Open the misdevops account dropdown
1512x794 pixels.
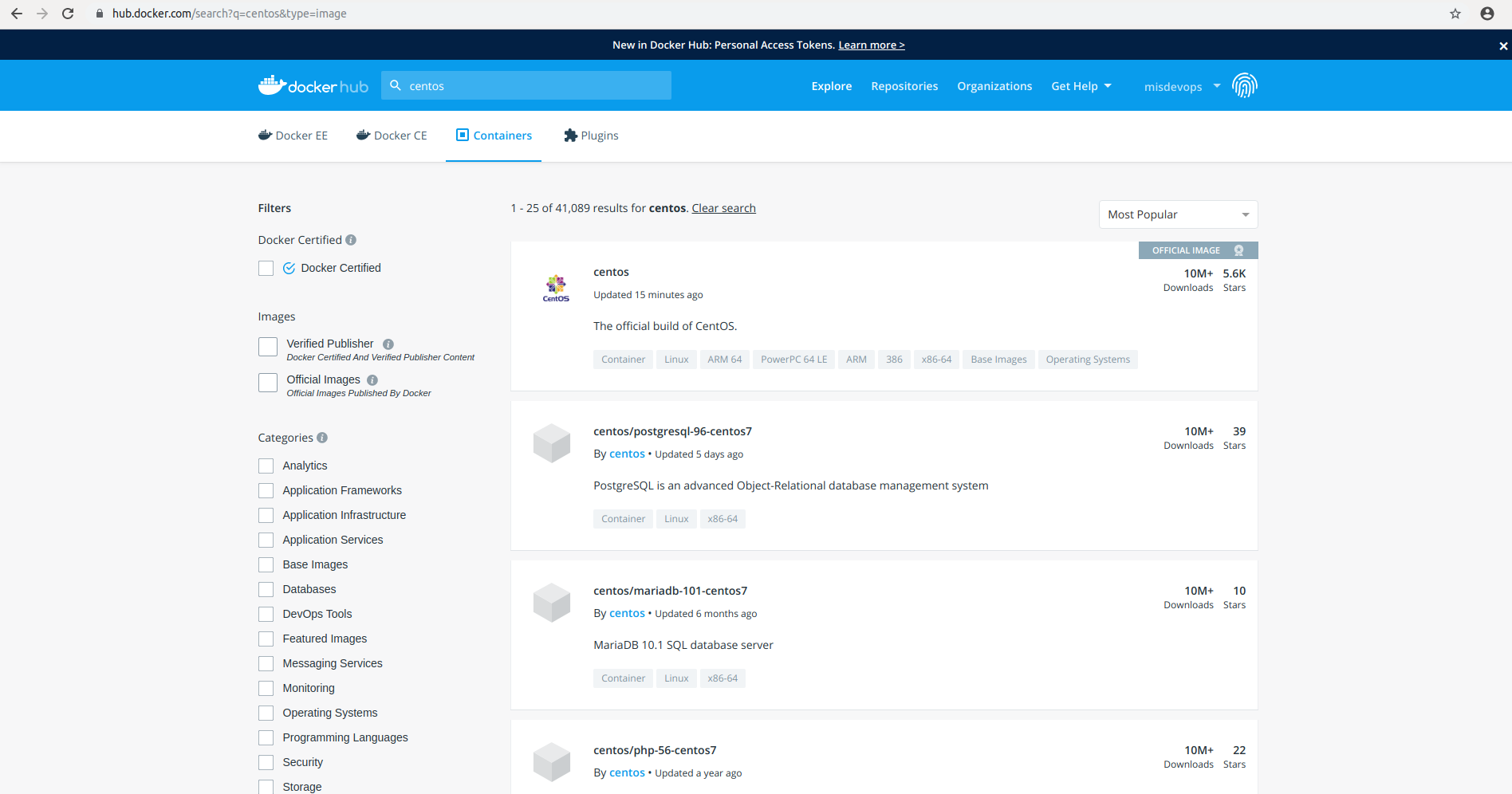point(1182,86)
